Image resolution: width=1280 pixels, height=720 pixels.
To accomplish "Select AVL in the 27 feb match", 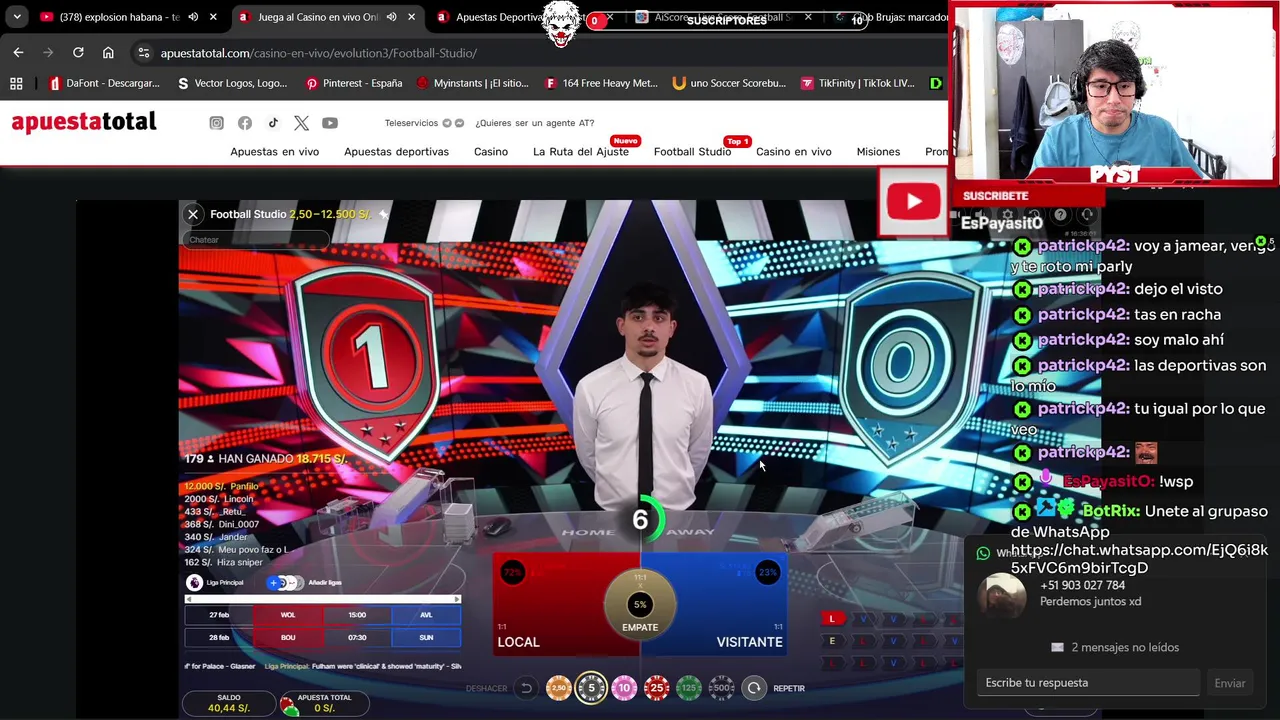I will 426,615.
